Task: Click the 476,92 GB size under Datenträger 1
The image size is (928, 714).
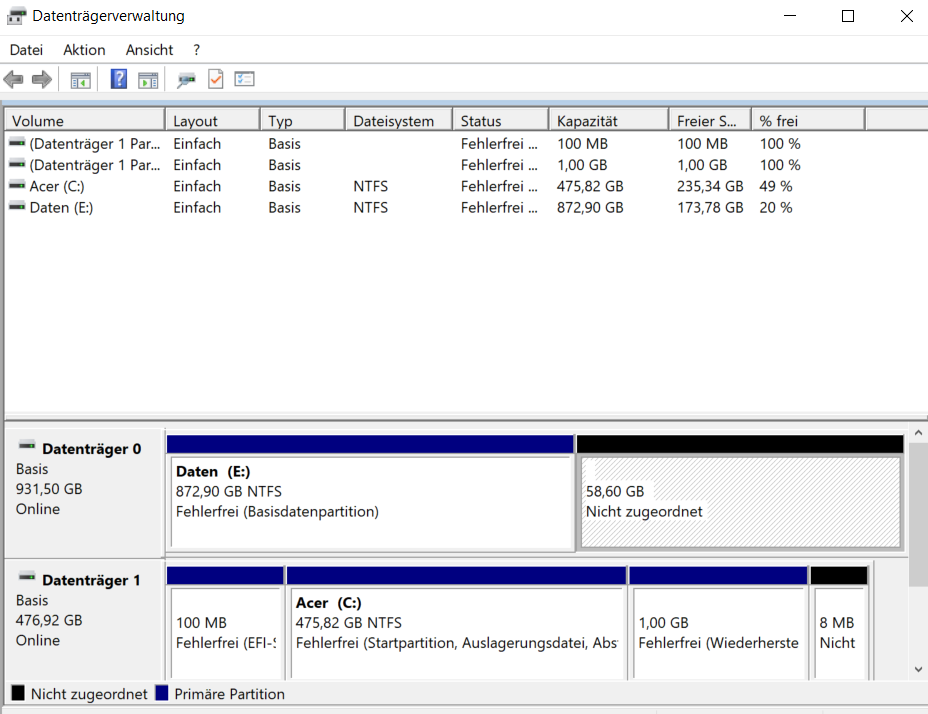Action: coord(49,620)
